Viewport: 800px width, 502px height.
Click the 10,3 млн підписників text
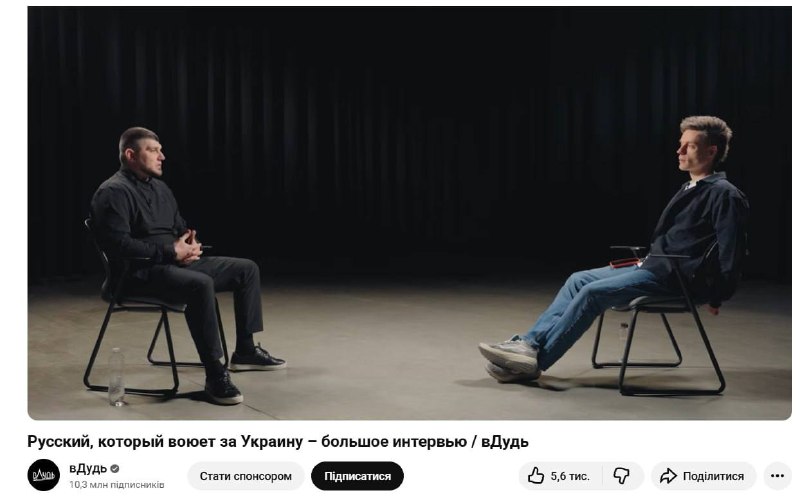coord(117,484)
